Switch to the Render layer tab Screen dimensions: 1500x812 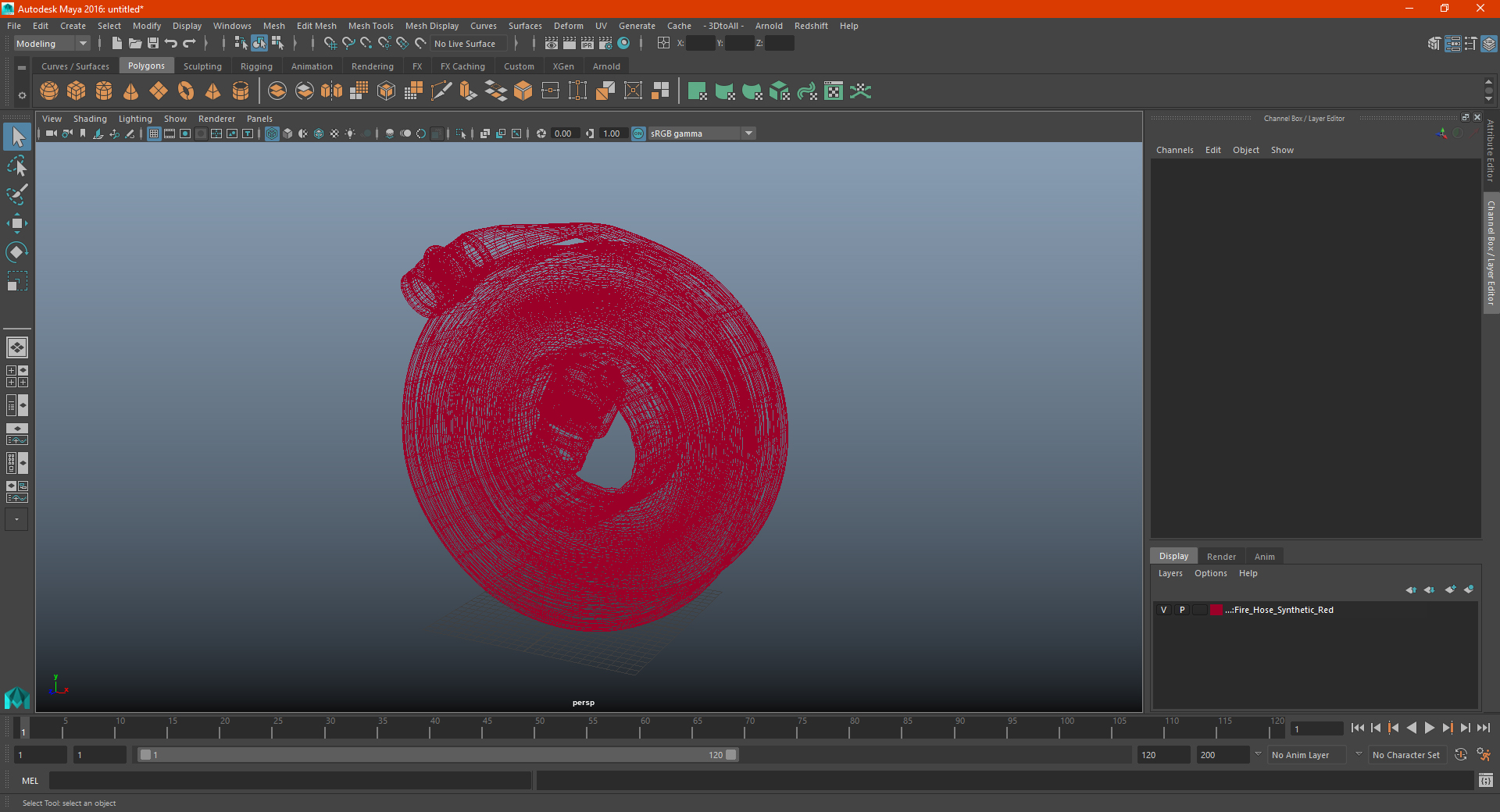pos(1221,557)
